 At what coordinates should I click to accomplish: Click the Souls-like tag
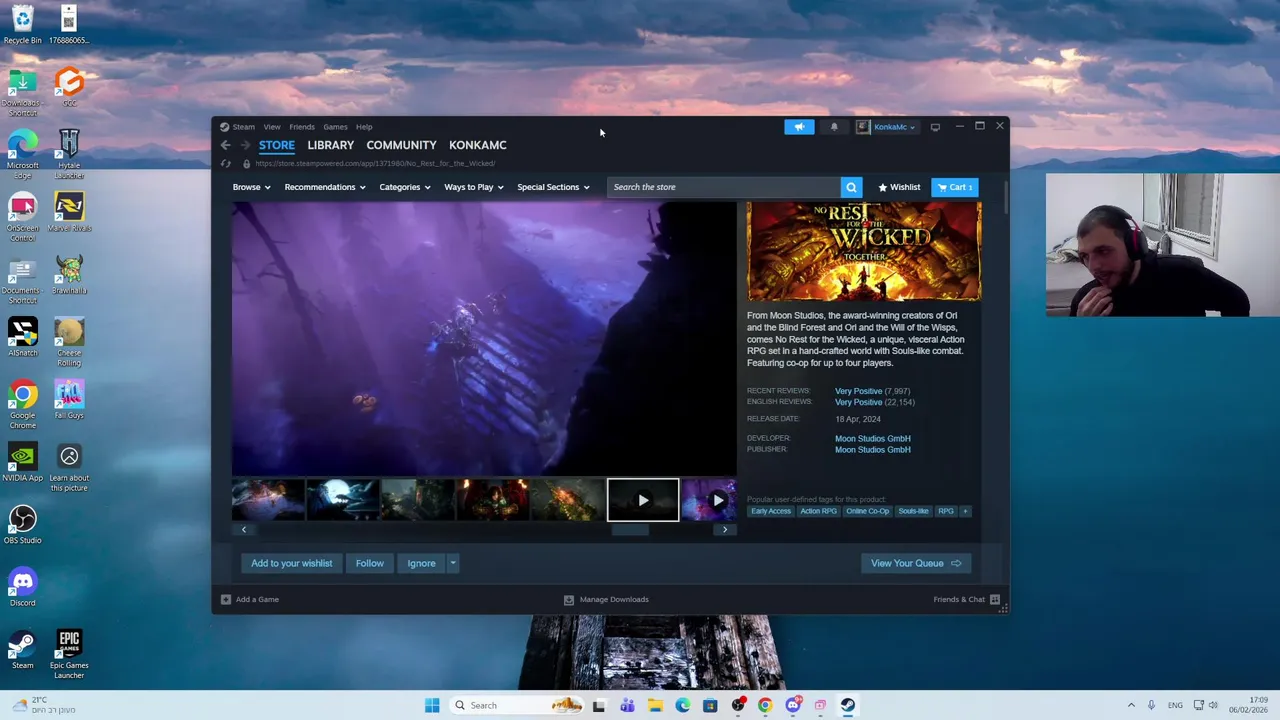tap(913, 511)
